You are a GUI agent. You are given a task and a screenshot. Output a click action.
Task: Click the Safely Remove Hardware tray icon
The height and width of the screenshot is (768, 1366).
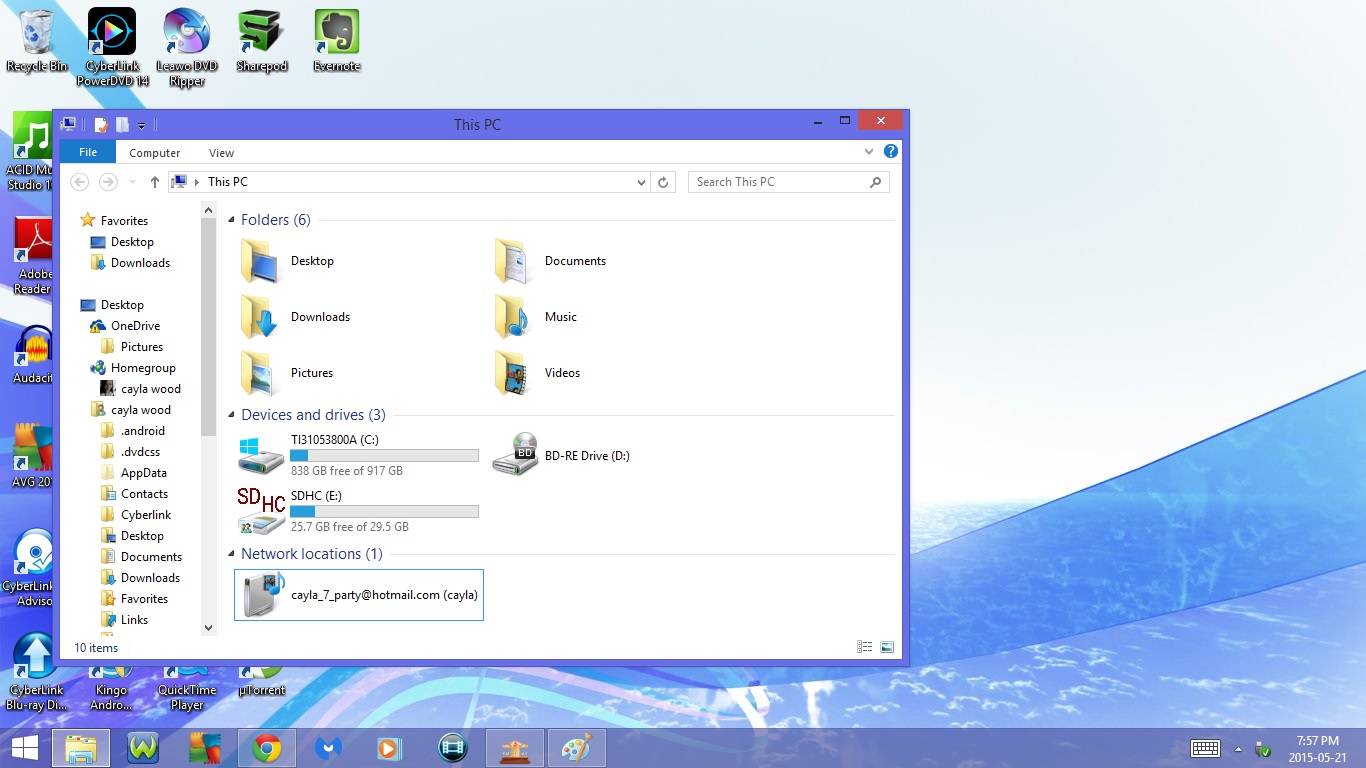[x=1263, y=749]
